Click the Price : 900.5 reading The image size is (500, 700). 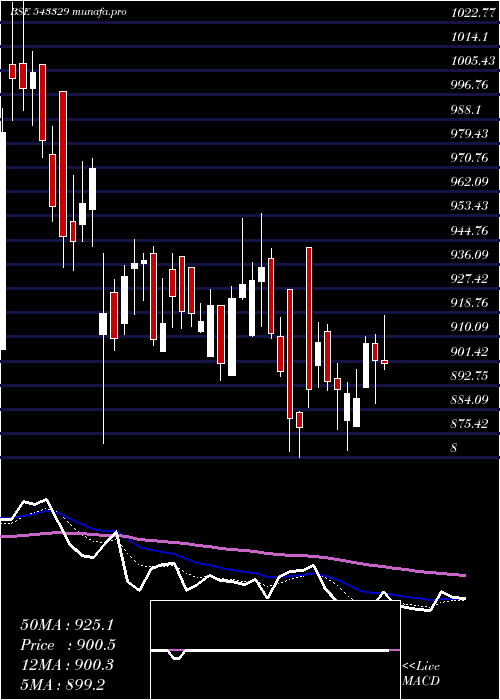[68, 645]
